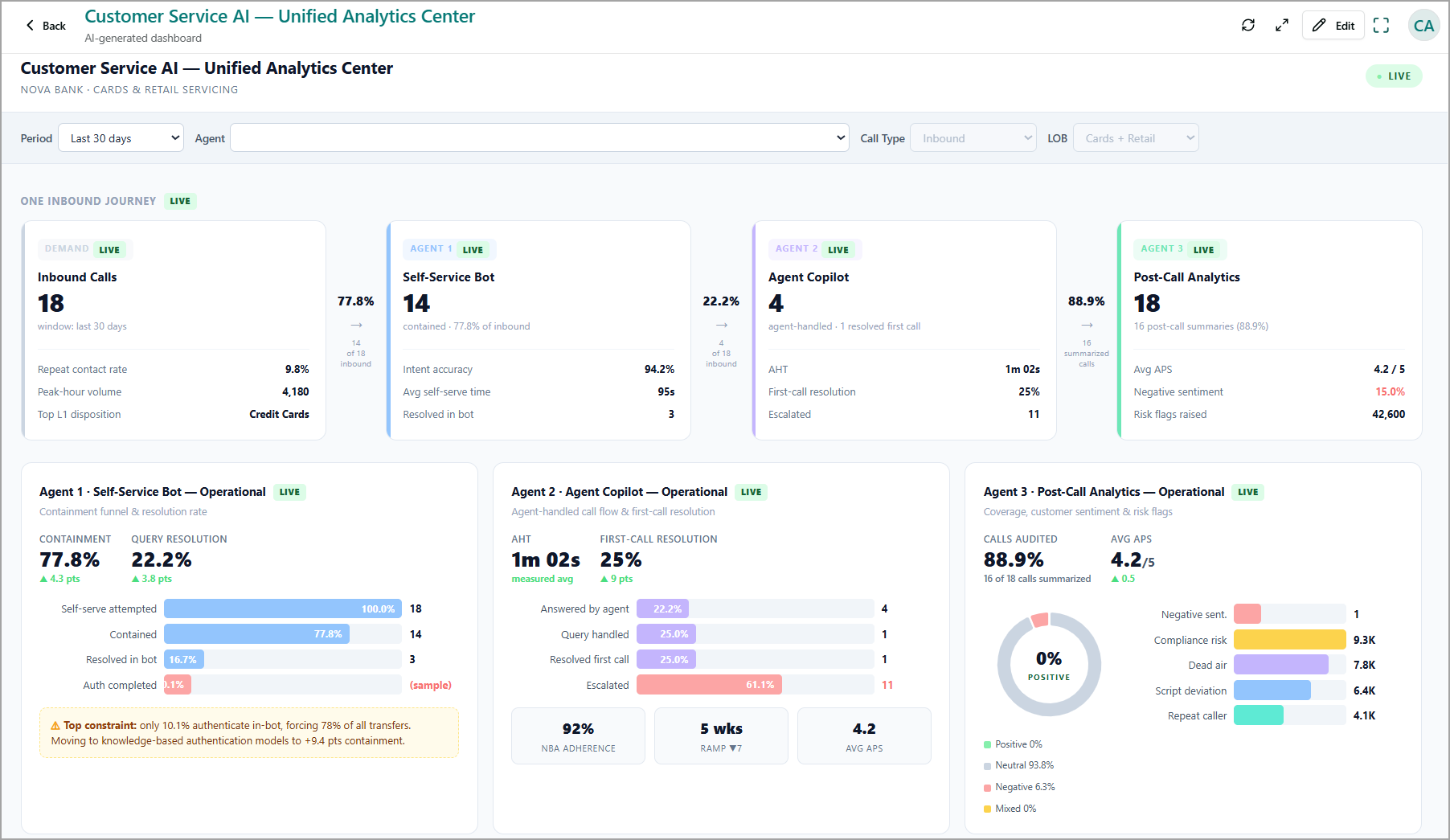
Task: Click the NOVA BANK · CARDS & RETAIL SERVICING subtitle
Action: pyautogui.click(x=129, y=89)
